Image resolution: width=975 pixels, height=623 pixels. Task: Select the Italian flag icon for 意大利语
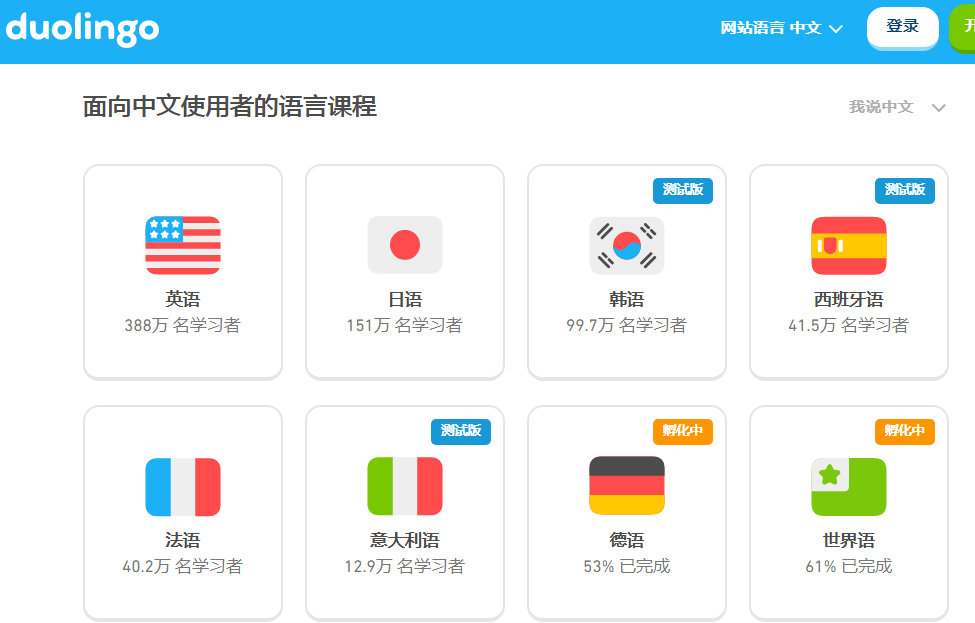point(404,485)
